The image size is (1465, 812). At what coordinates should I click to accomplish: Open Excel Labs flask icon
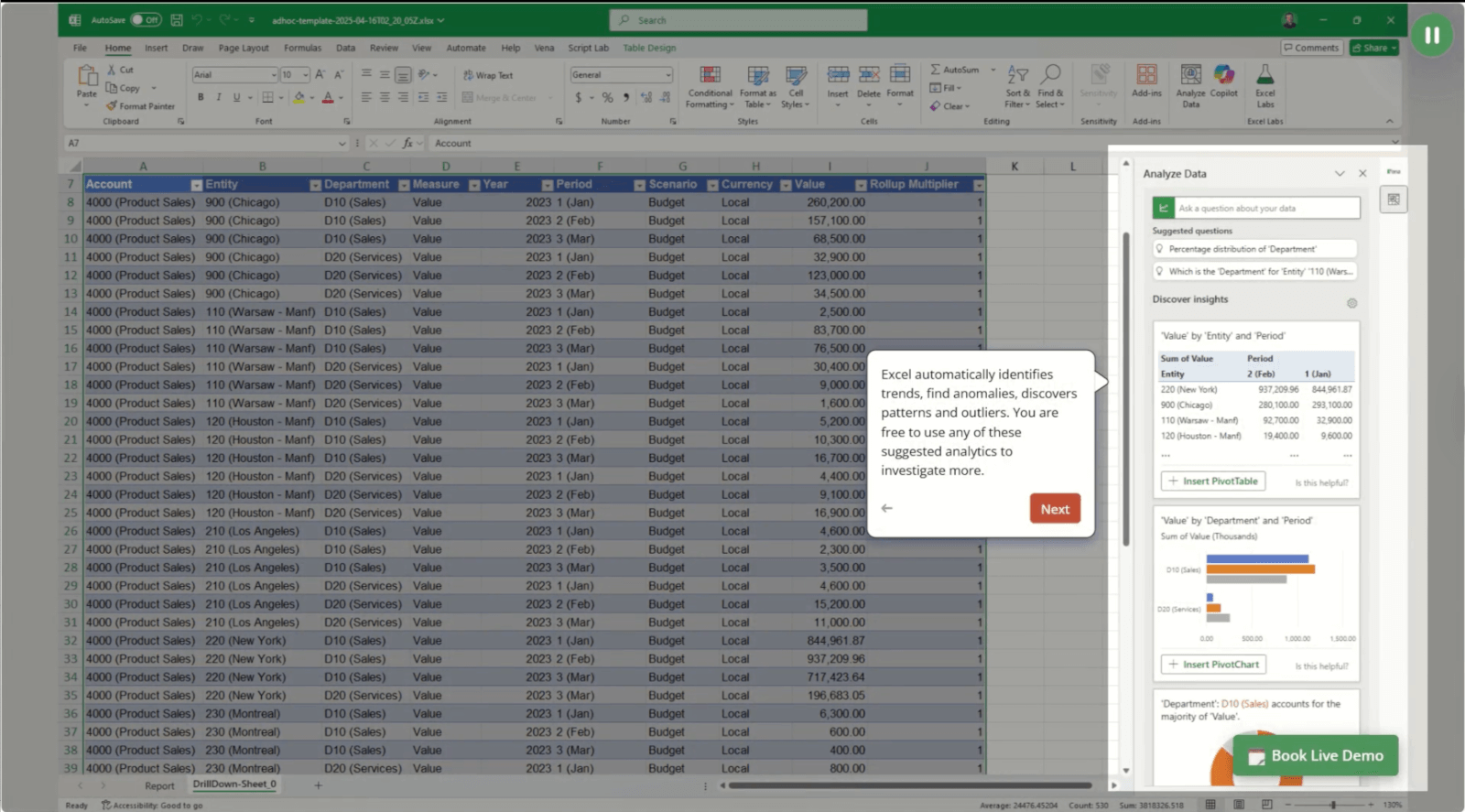[1264, 75]
